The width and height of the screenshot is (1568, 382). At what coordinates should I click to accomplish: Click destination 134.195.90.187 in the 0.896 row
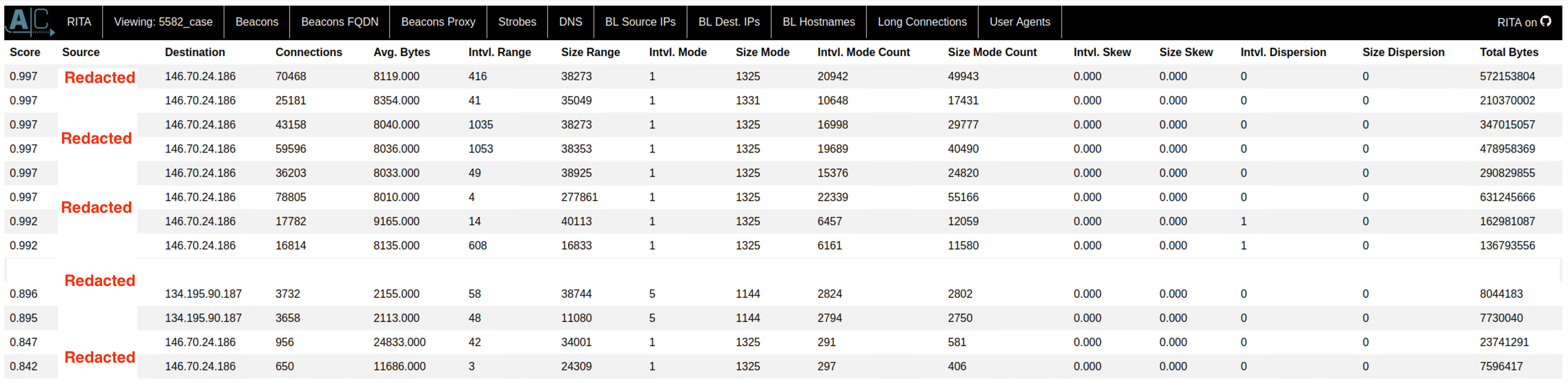203,294
